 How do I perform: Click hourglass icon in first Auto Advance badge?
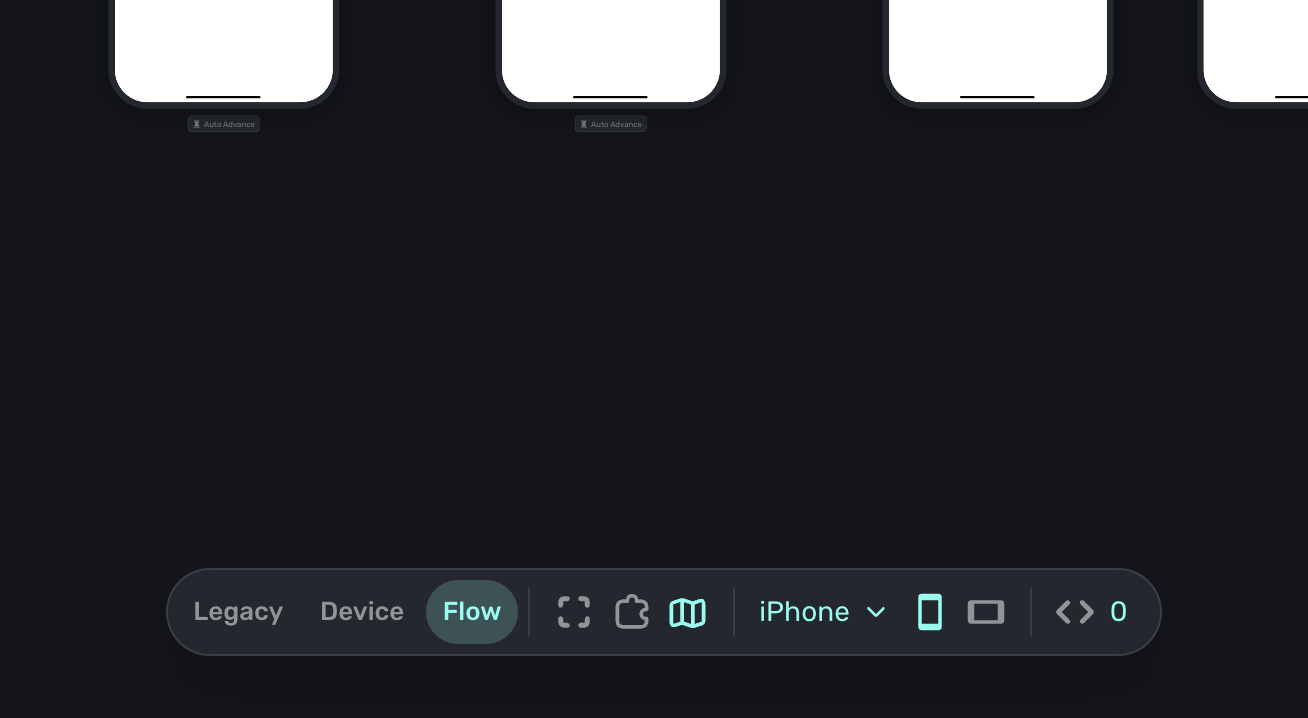(x=197, y=124)
